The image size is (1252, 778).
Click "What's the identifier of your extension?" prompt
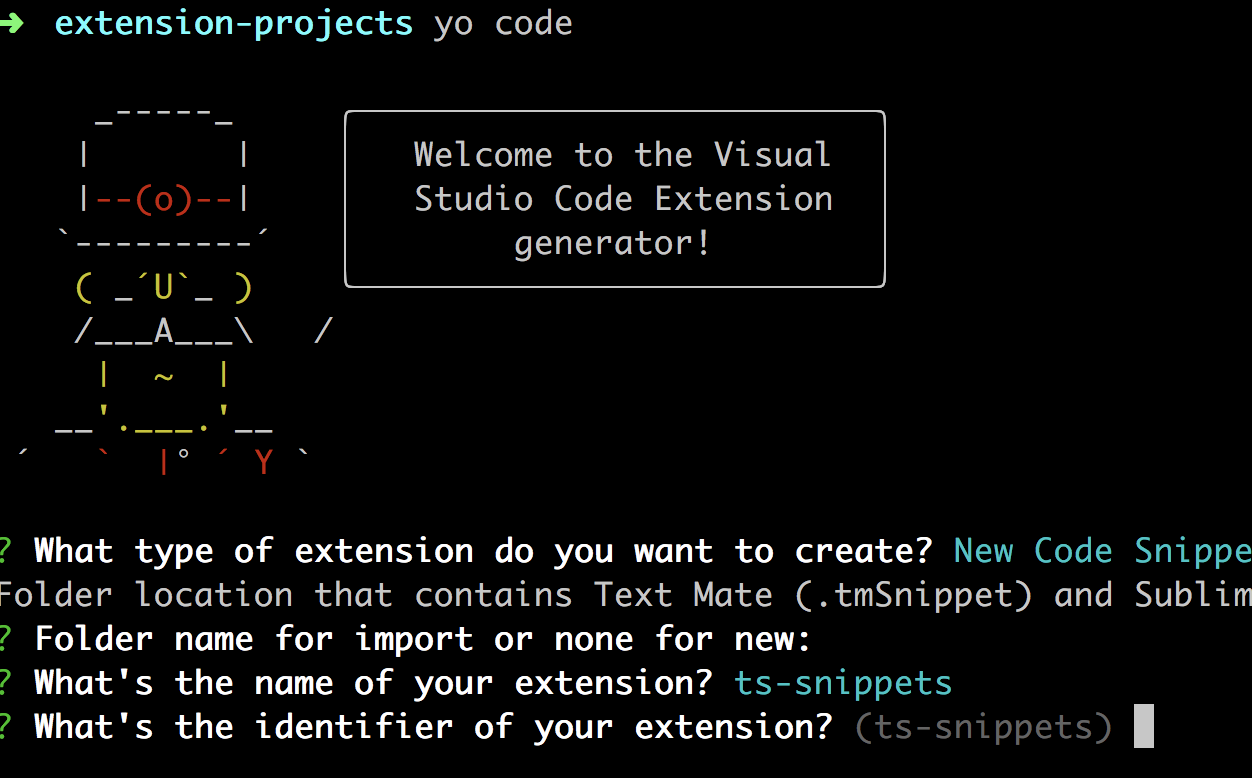coord(432,727)
